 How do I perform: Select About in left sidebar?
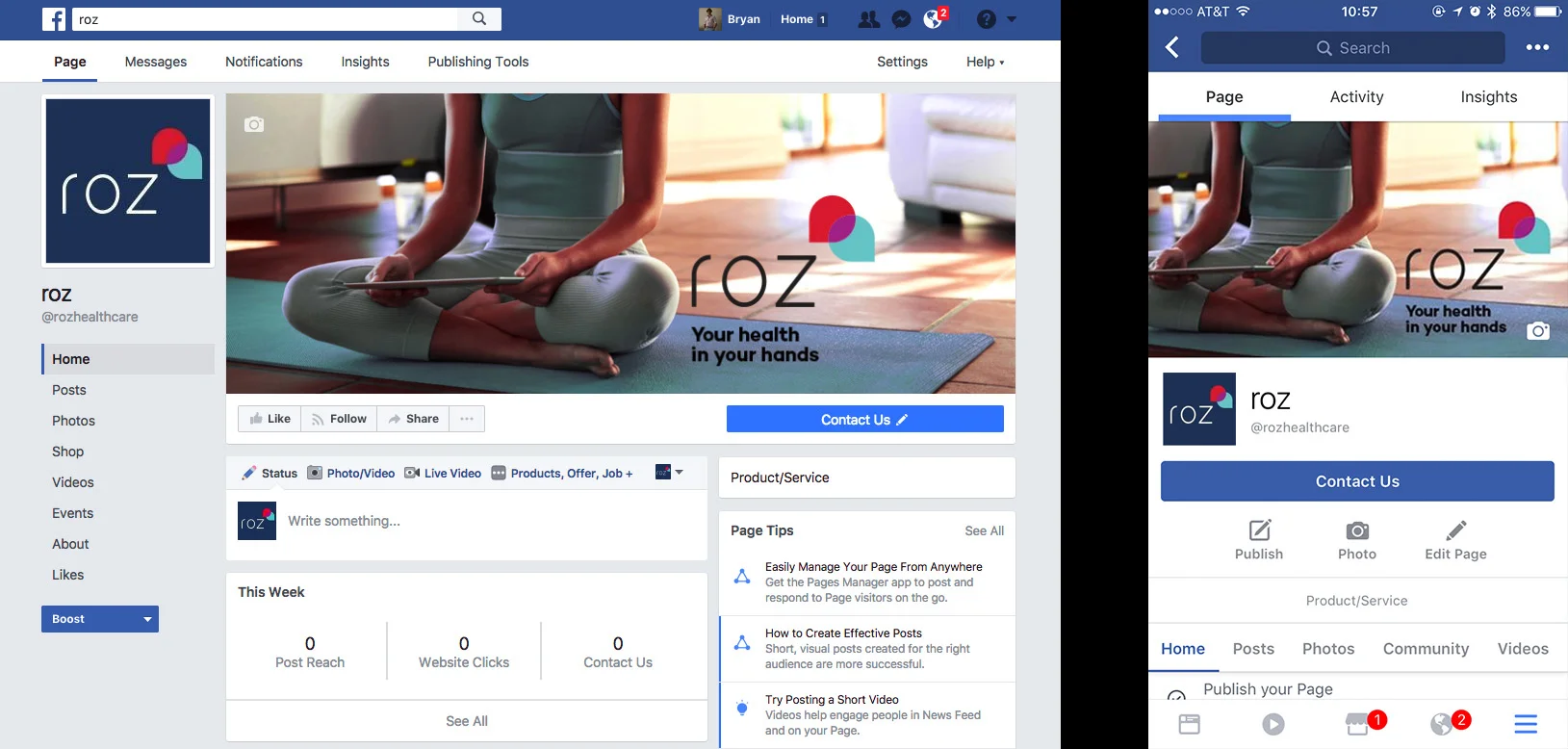click(x=70, y=544)
